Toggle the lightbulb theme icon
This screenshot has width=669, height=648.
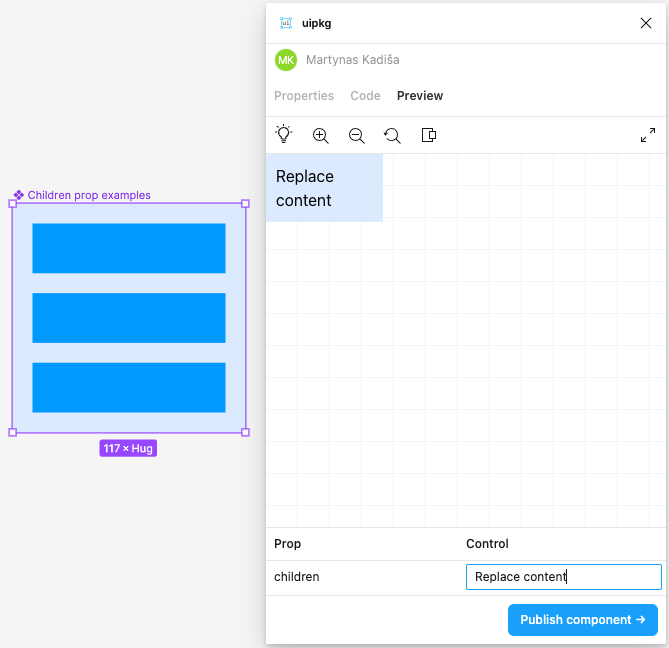click(x=284, y=135)
